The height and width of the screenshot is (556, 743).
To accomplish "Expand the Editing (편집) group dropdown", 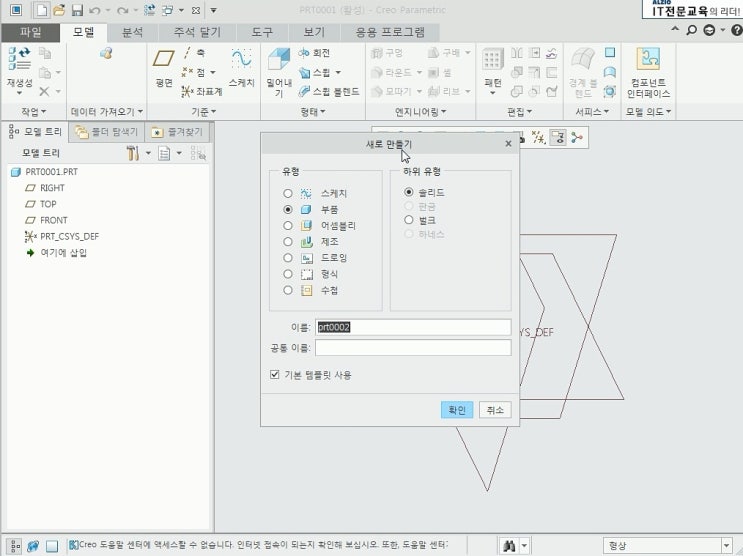I will click(519, 112).
